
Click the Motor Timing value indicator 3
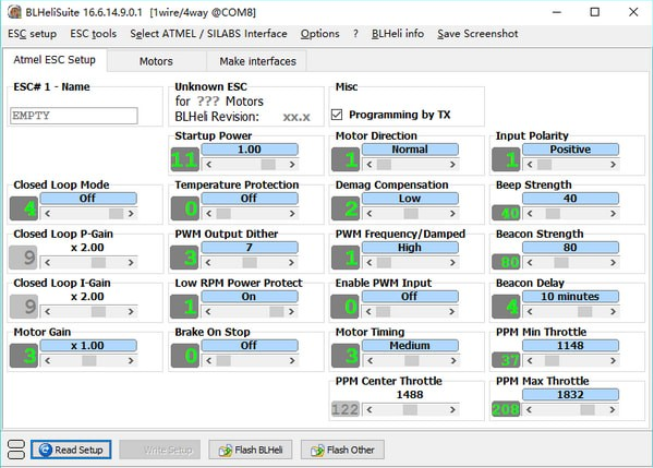[345, 356]
